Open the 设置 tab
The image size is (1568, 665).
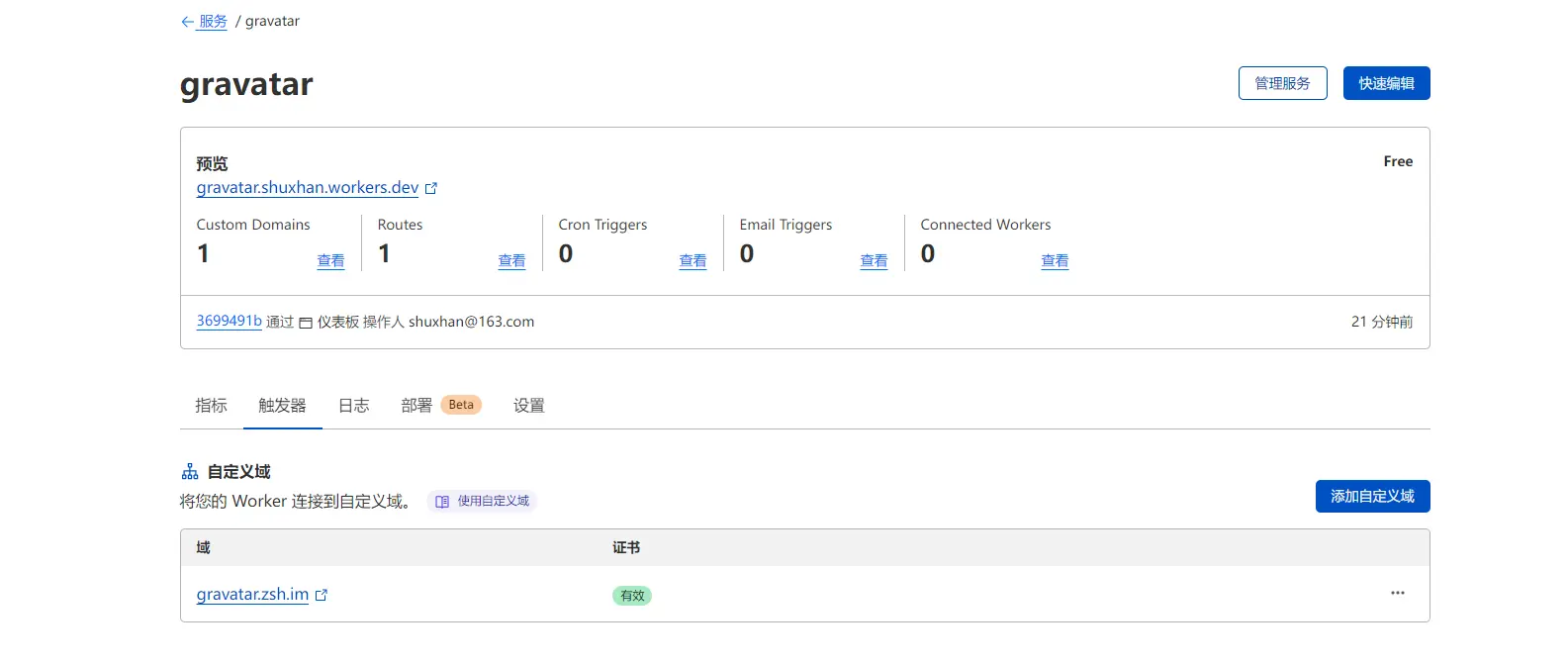[x=528, y=406]
